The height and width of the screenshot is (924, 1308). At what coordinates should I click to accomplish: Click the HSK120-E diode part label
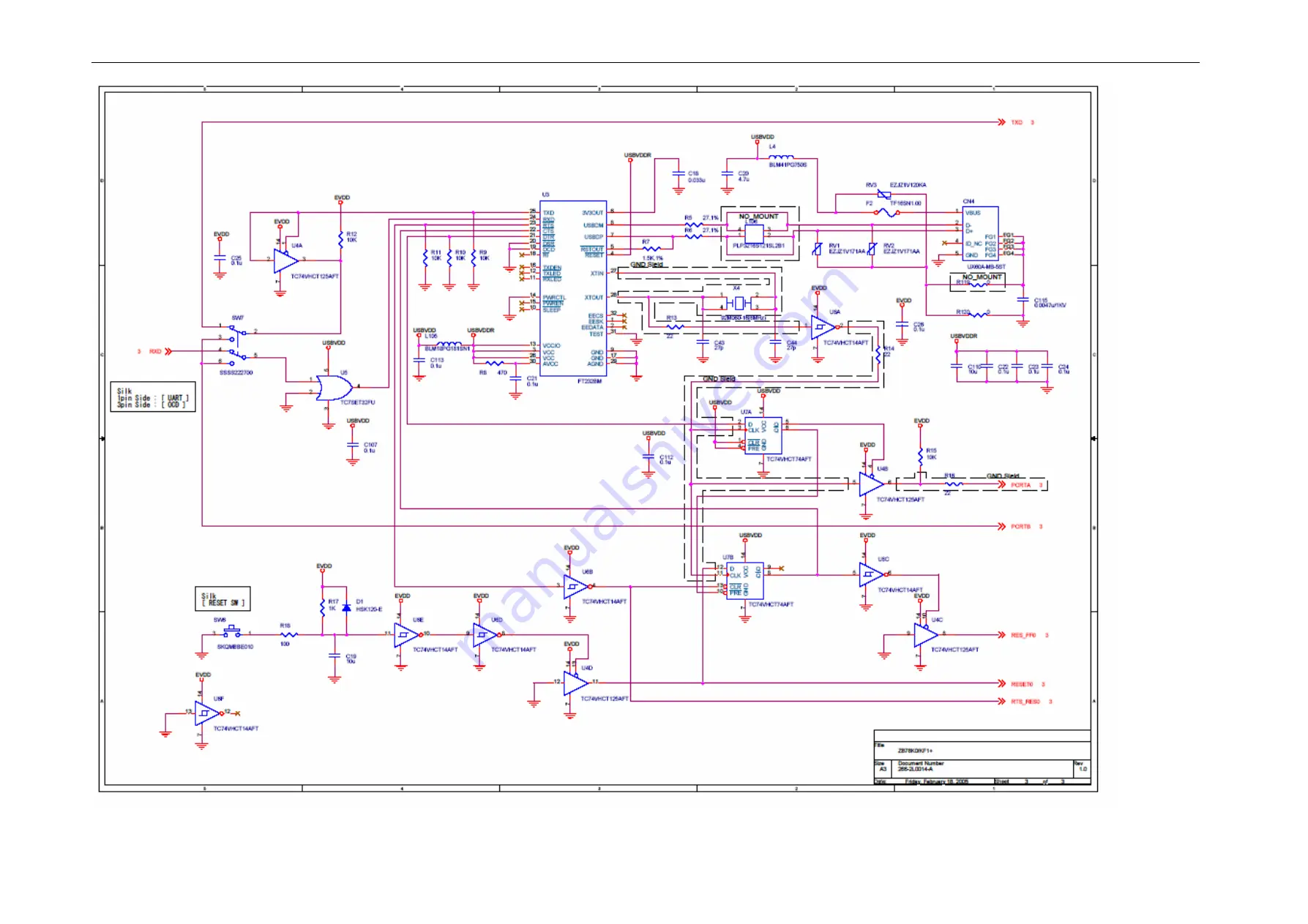pos(369,609)
